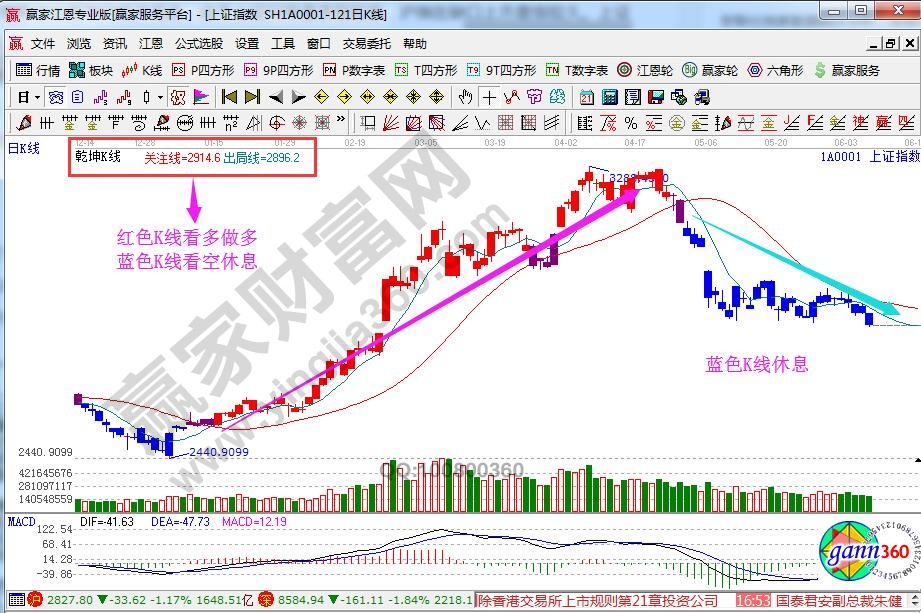Click the calendar icon showing 21
921x613 pixels.
[x=586, y=97]
